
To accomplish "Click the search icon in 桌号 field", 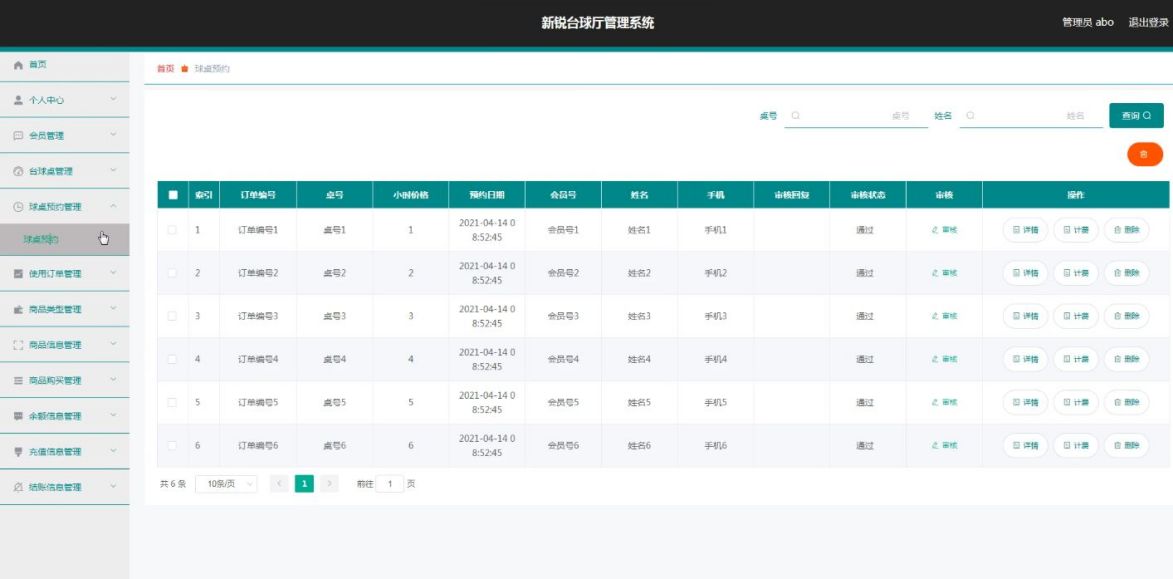I will coord(795,116).
